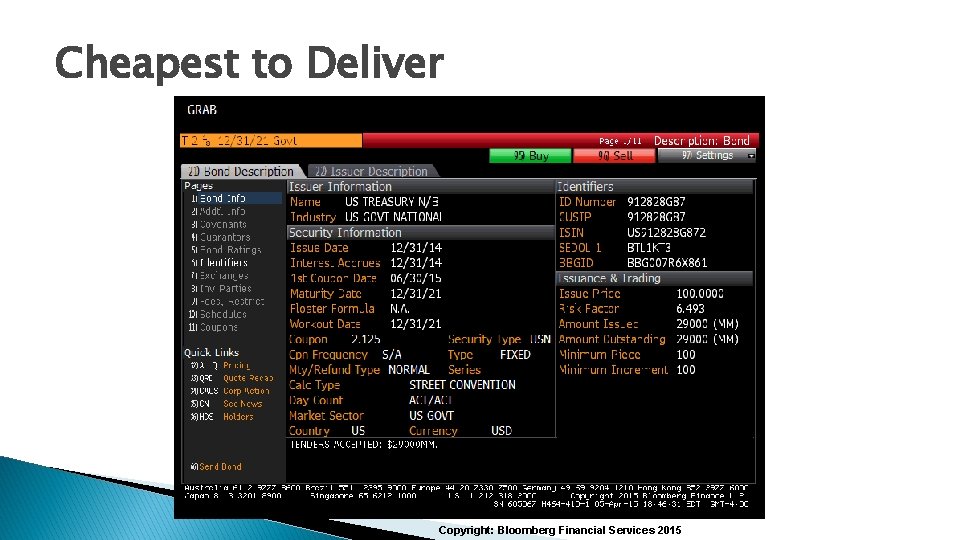The width and height of the screenshot is (960, 540).
Task: Click the BBGID value BBG007R6X861
Action: coord(667,263)
